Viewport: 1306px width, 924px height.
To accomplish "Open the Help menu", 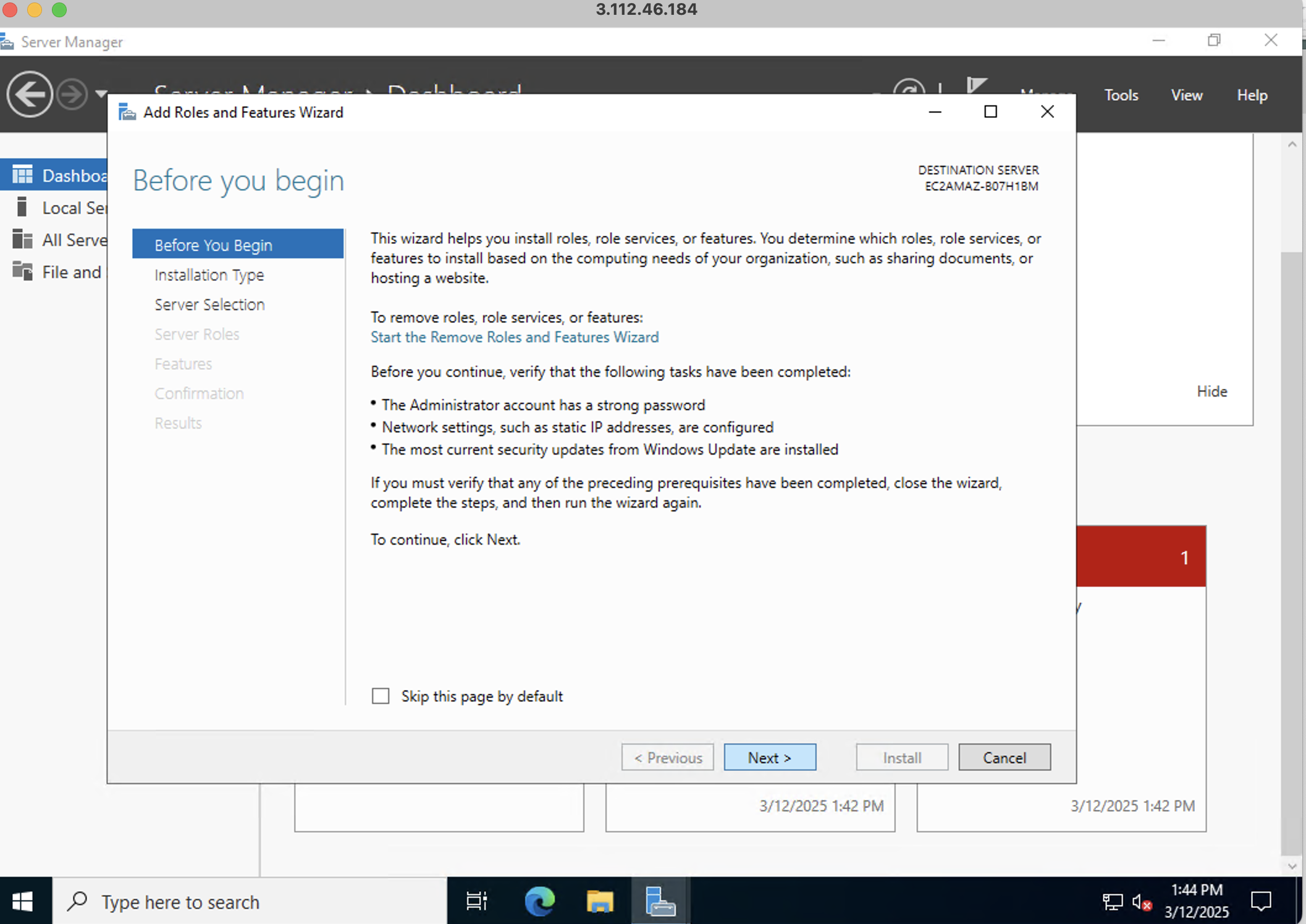I will pos(1252,95).
